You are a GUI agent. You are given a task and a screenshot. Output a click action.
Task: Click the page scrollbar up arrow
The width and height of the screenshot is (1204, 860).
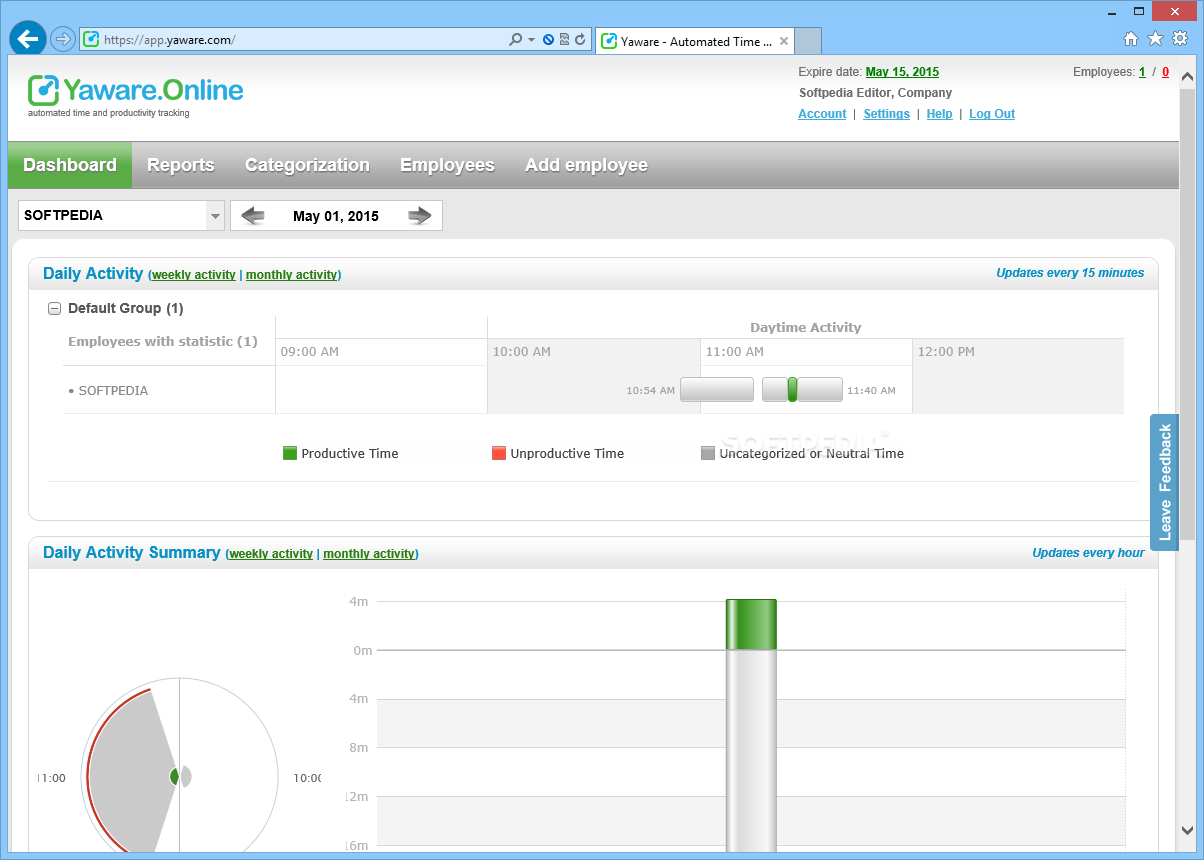tap(1187, 77)
